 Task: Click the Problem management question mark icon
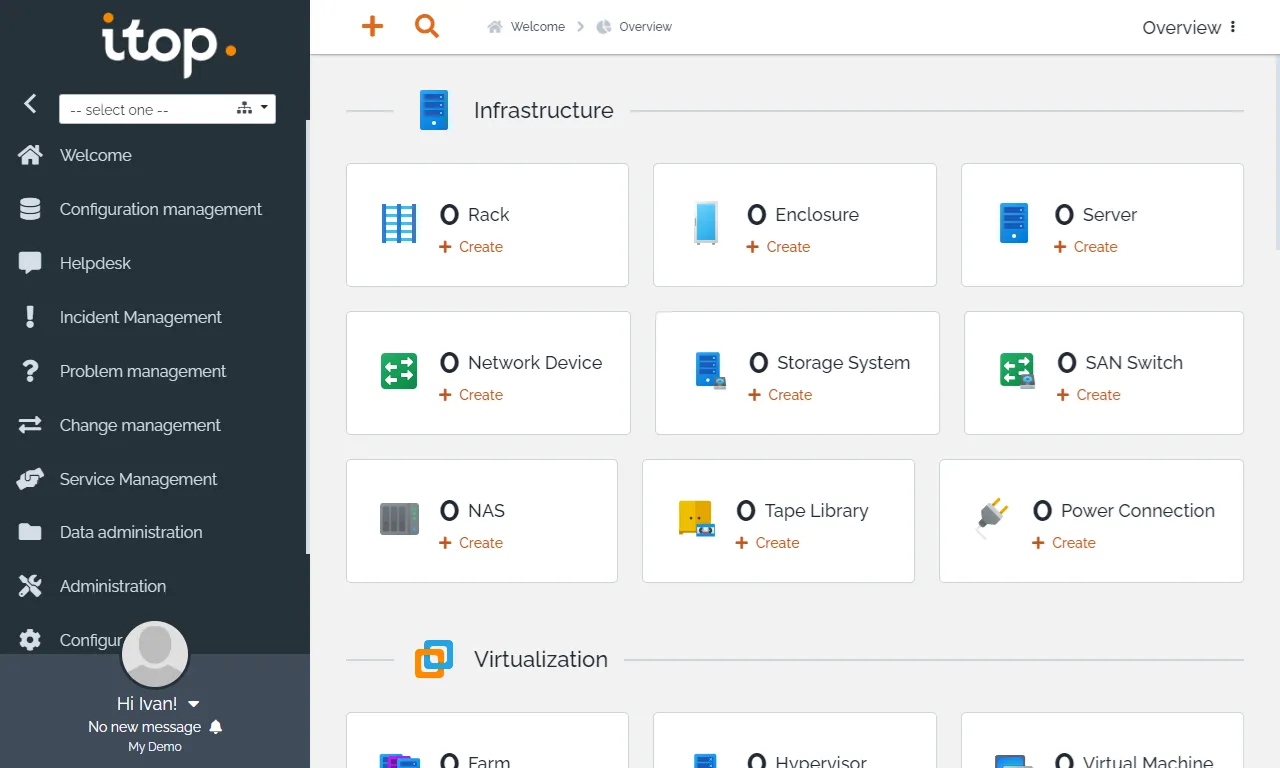point(30,371)
